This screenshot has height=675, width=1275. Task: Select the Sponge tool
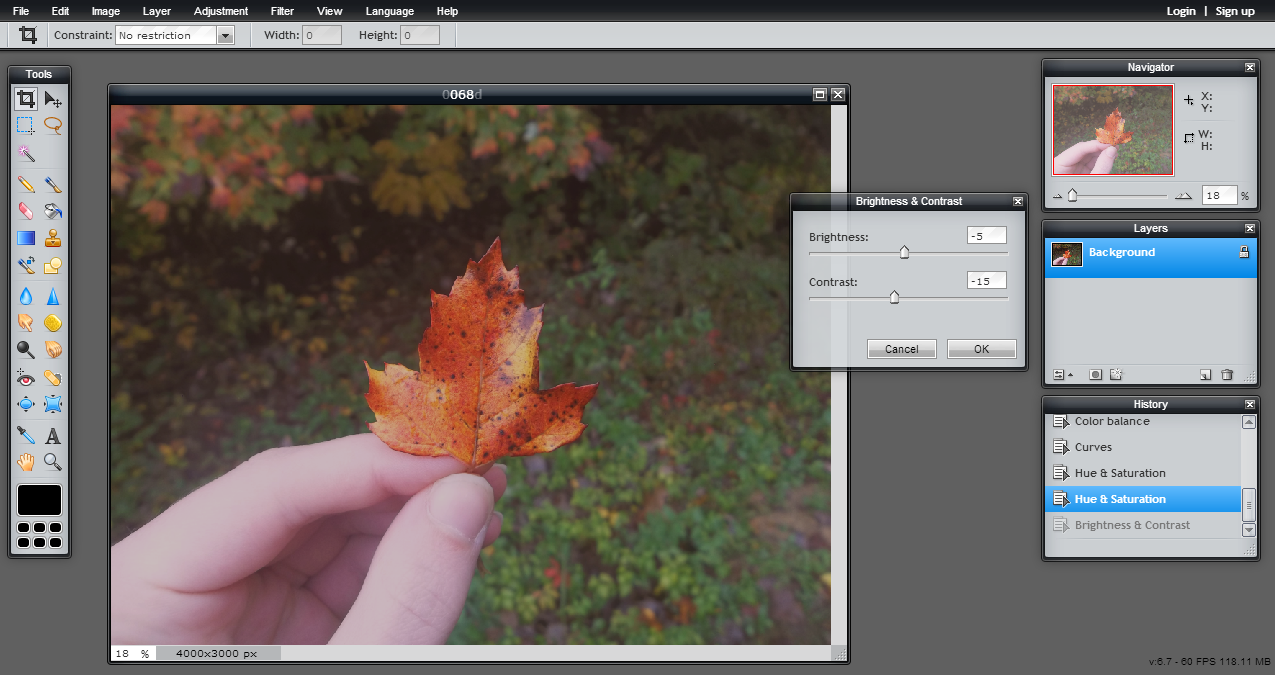(53, 323)
